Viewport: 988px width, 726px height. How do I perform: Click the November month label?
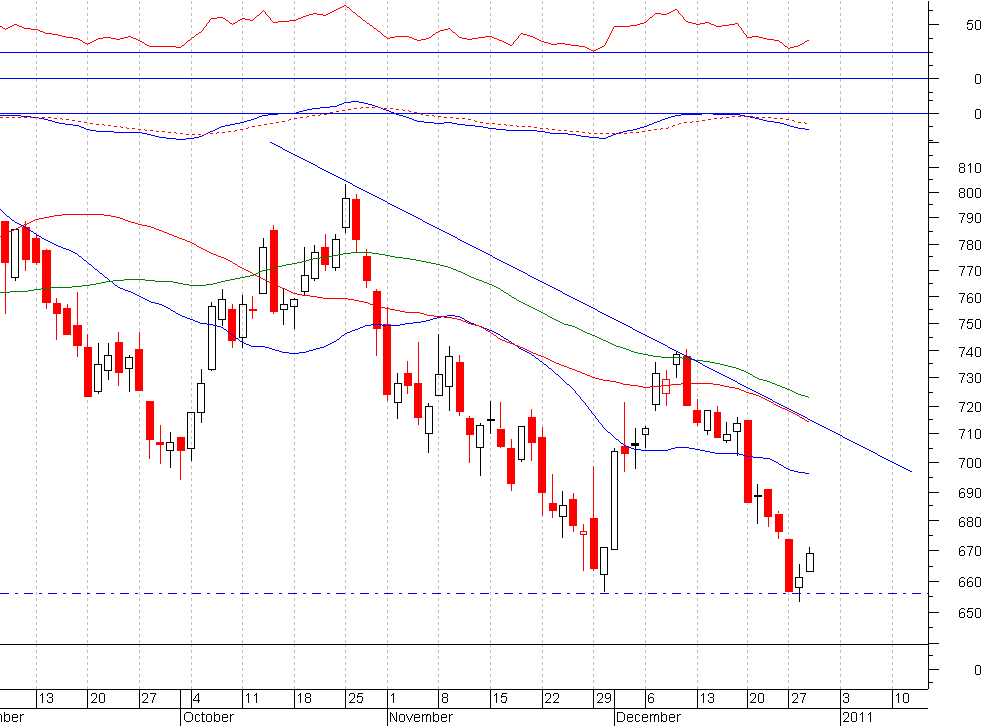(x=420, y=717)
